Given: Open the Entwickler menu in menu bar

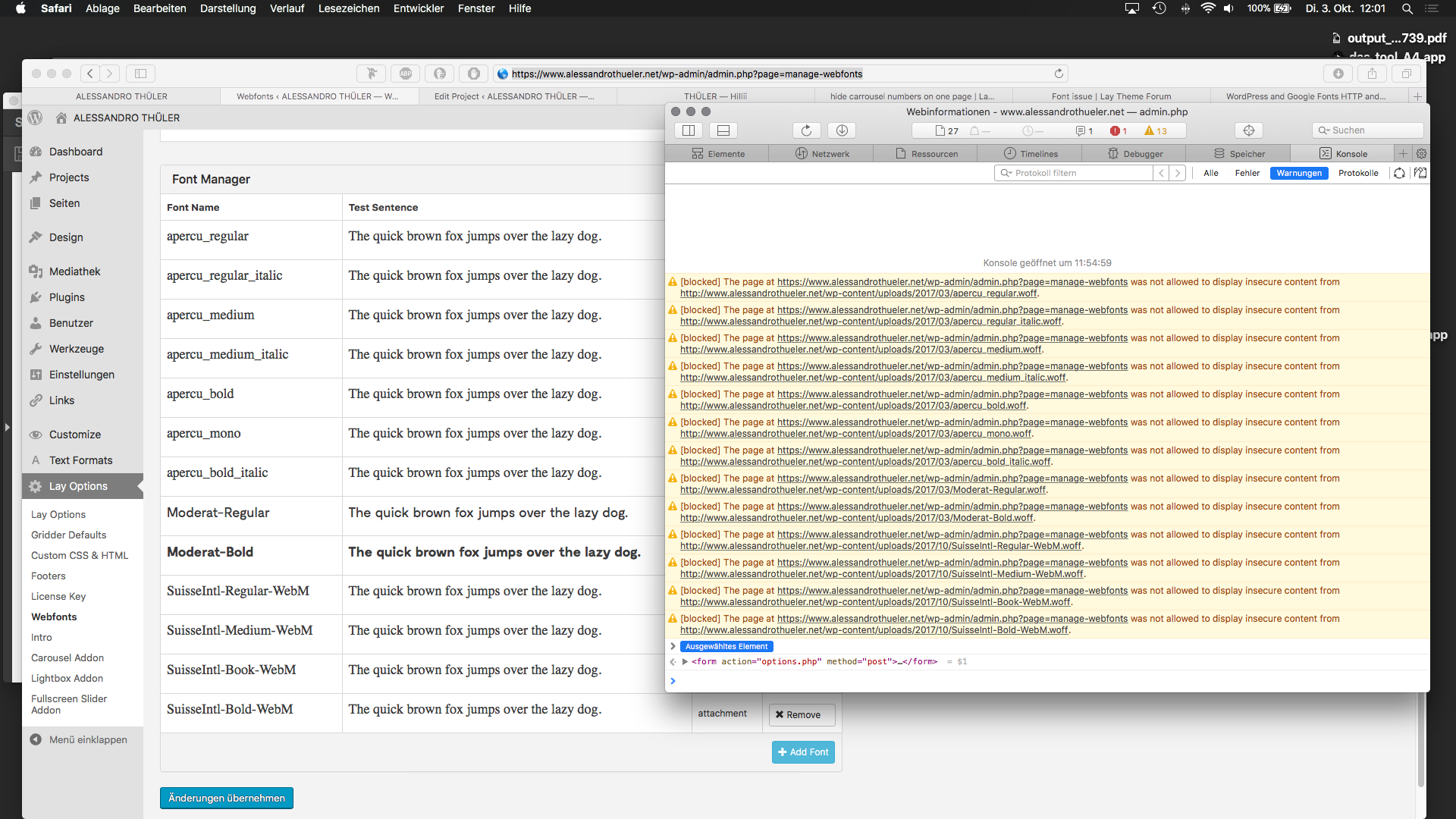Looking at the screenshot, I should (x=418, y=8).
